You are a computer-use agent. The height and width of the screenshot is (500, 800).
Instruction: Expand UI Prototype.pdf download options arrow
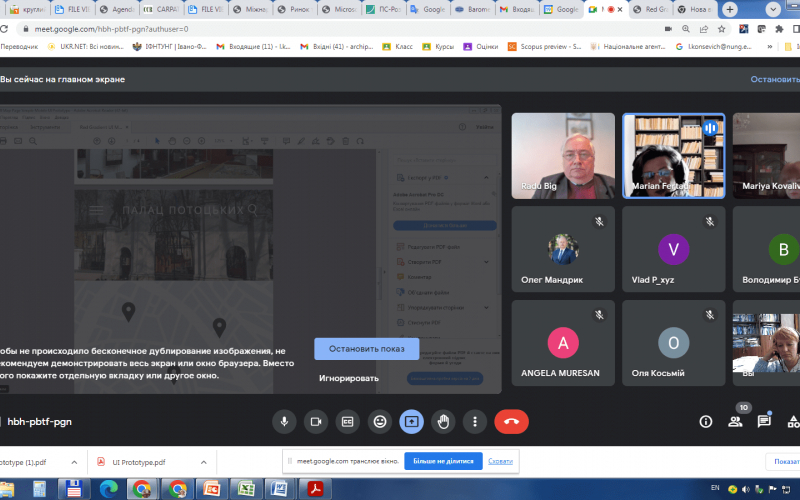click(x=204, y=462)
